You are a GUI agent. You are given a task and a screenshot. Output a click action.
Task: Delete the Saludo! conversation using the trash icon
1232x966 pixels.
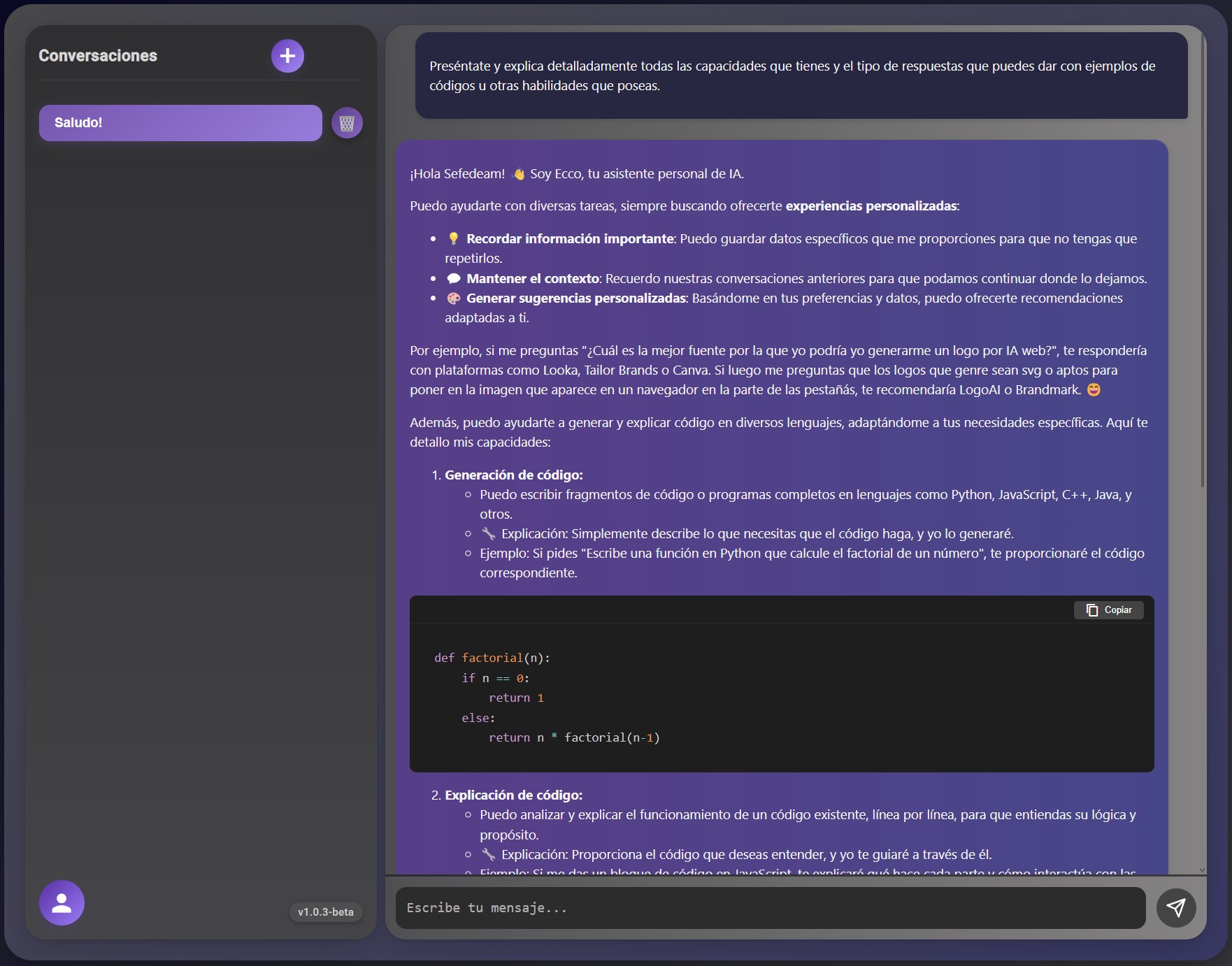pos(347,123)
